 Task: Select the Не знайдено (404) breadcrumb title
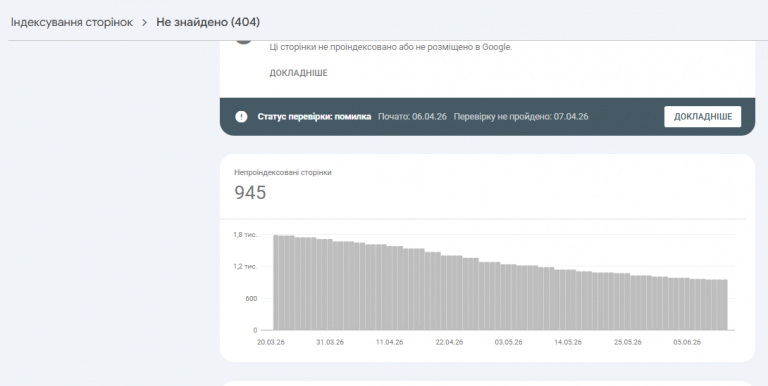208,22
